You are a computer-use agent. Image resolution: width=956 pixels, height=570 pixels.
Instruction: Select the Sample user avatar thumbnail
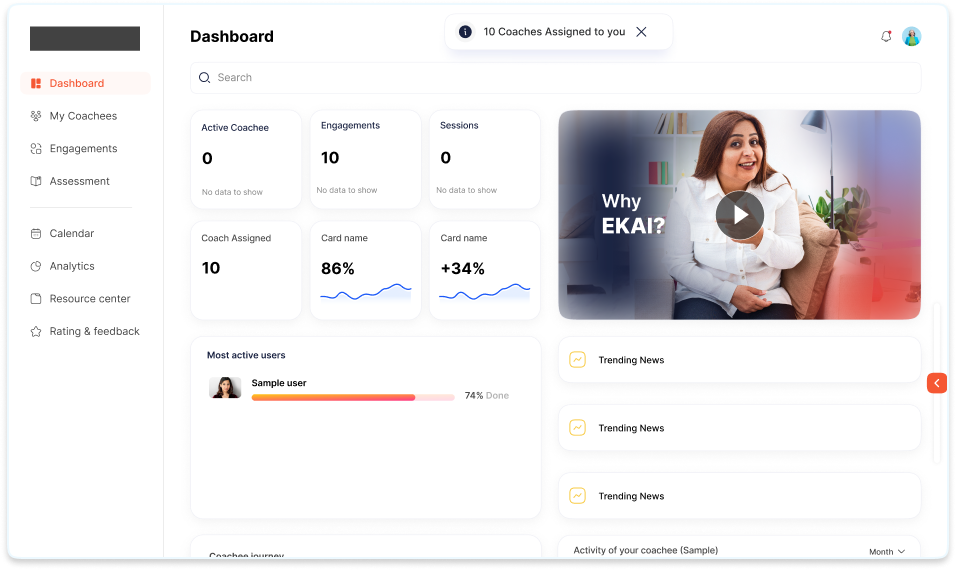(x=225, y=388)
